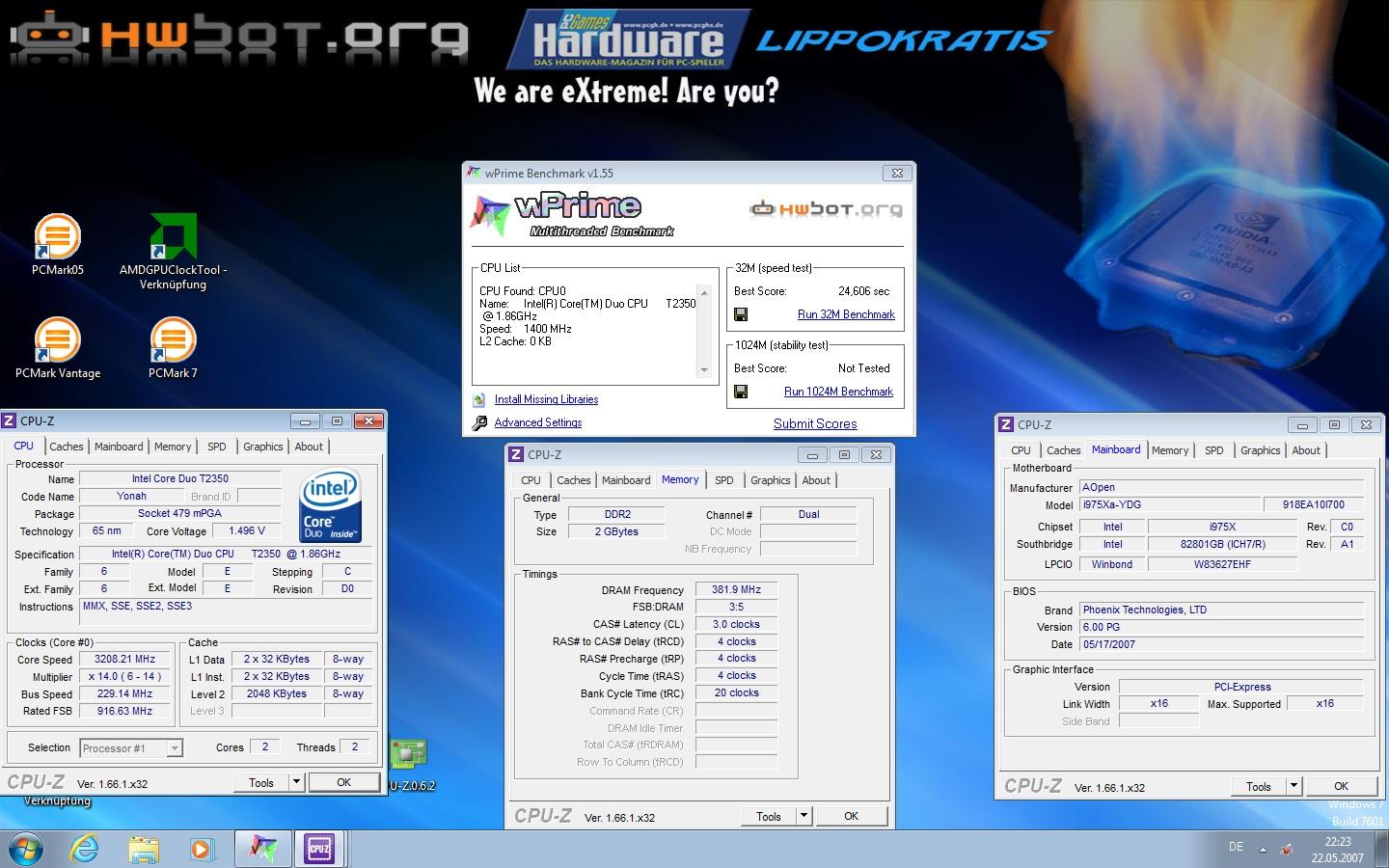Click the wPrime title bar icon
This screenshot has width=1389, height=868.
tap(474, 173)
